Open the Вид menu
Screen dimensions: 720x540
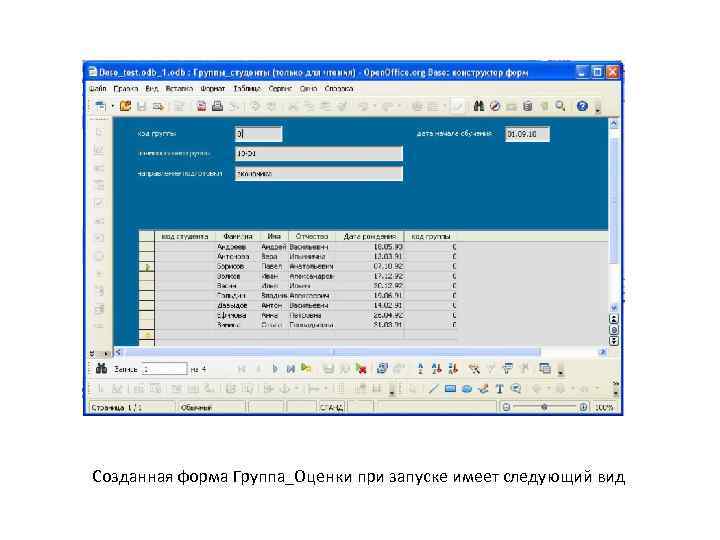coord(152,88)
